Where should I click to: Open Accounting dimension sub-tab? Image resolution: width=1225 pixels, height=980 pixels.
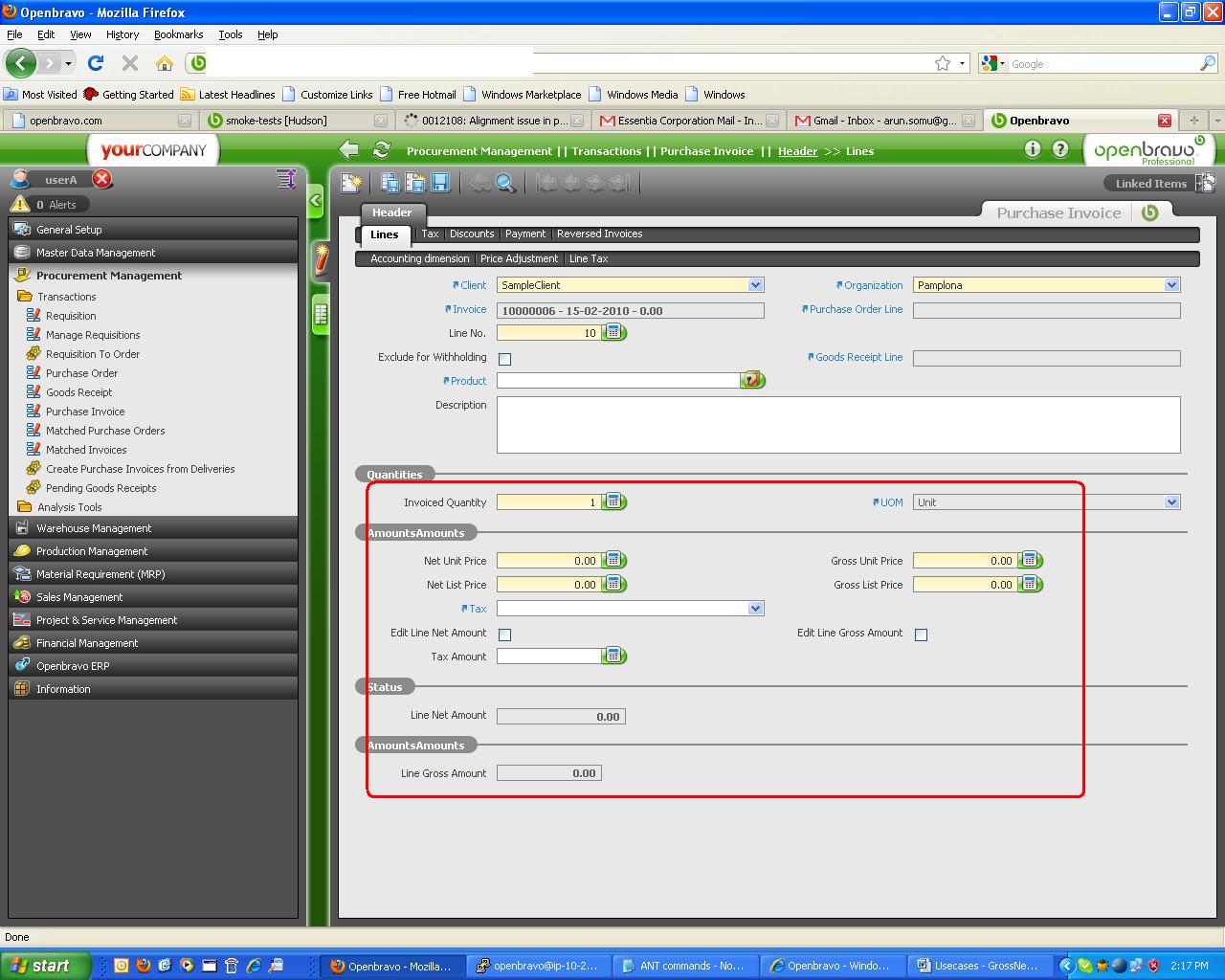[420, 258]
